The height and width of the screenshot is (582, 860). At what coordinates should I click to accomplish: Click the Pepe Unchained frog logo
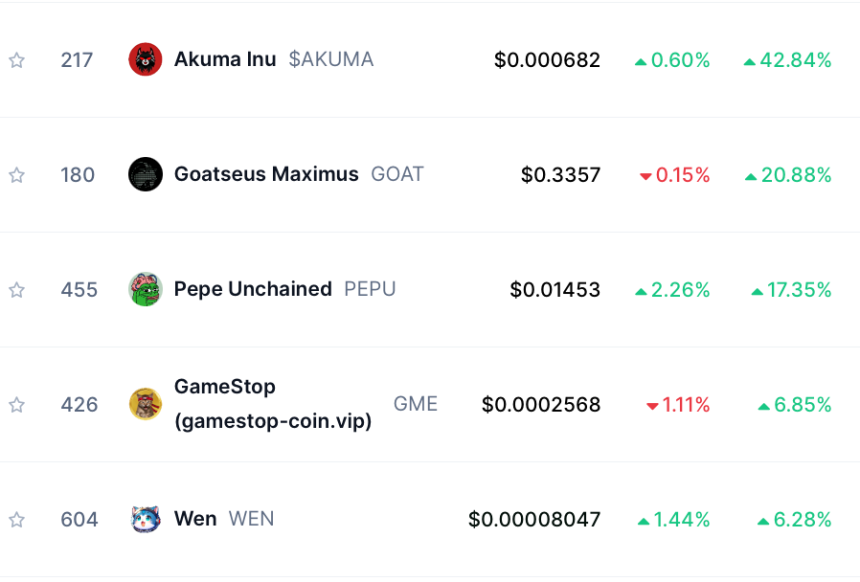145,290
